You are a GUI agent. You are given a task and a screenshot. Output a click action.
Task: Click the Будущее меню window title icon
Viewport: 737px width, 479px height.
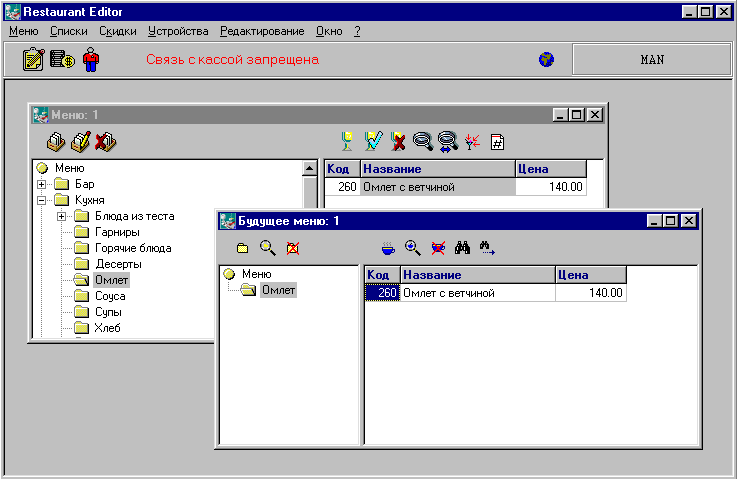227,221
